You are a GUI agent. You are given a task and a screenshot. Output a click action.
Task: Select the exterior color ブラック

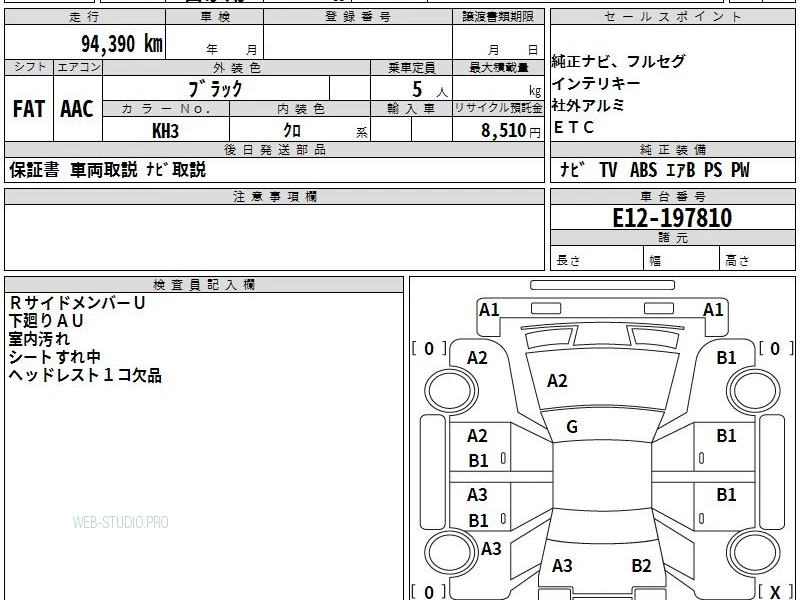point(215,89)
